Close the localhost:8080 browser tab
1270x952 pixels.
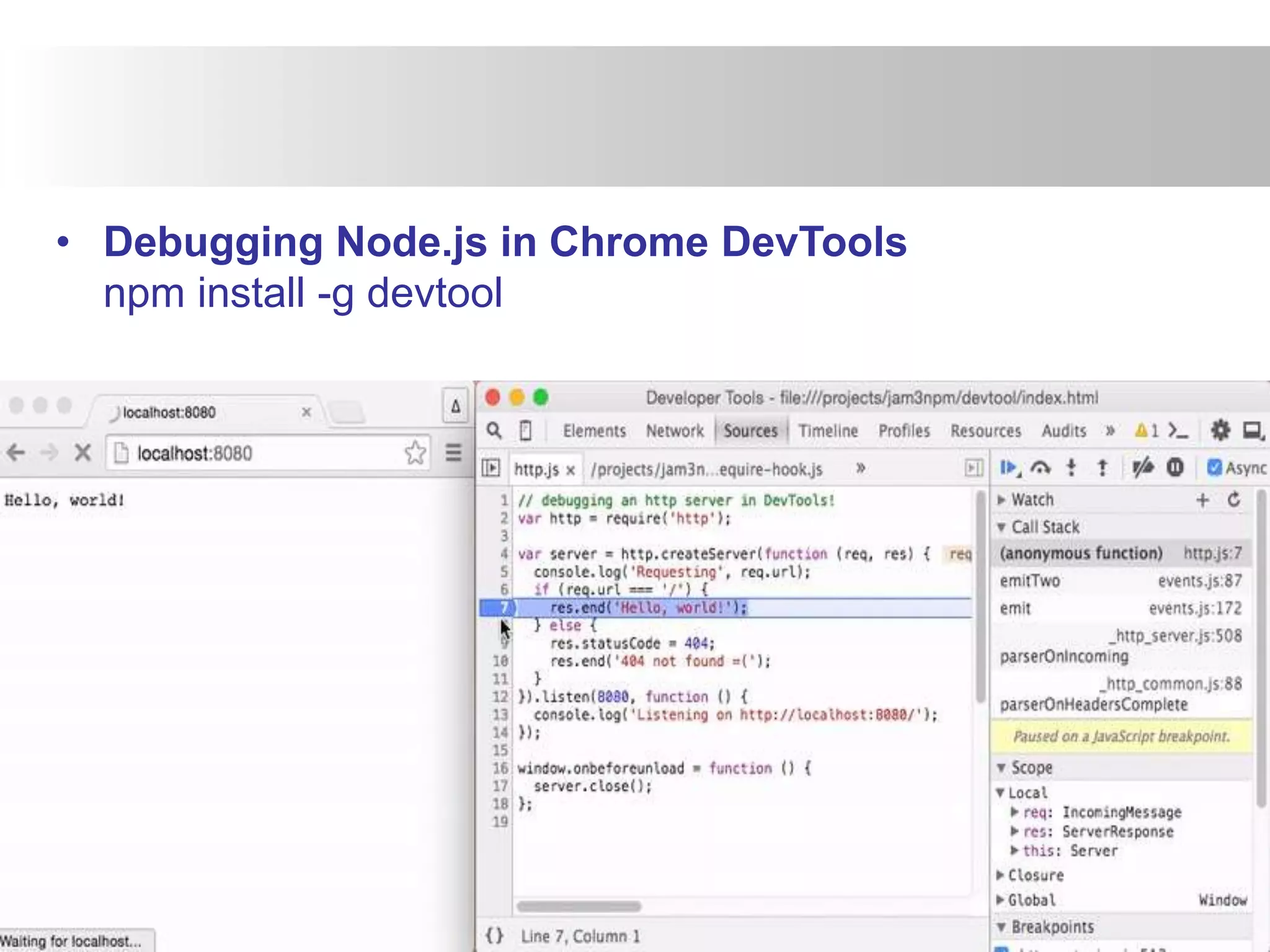tap(306, 412)
